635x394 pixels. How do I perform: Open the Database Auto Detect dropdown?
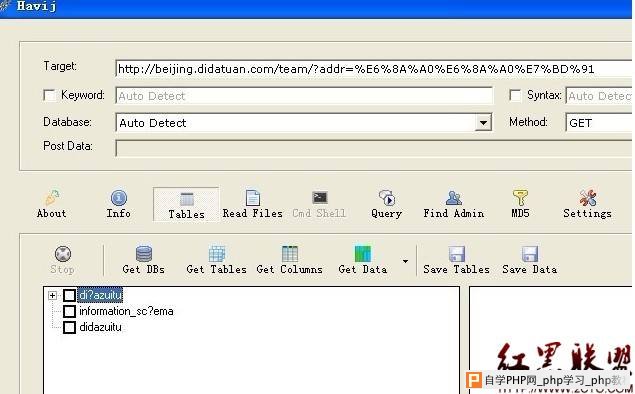pyautogui.click(x=484, y=122)
